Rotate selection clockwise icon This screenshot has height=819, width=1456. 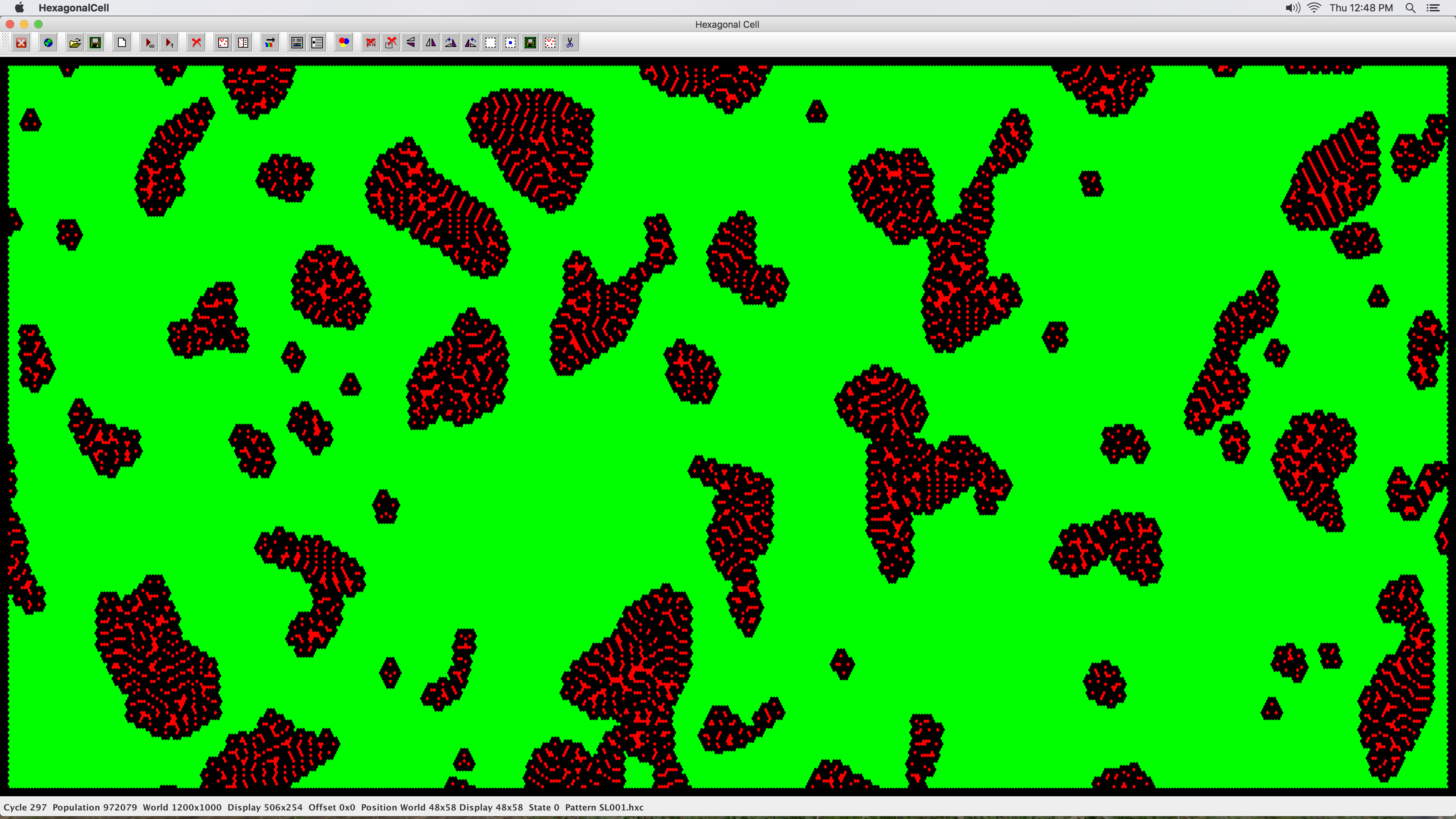[x=450, y=43]
